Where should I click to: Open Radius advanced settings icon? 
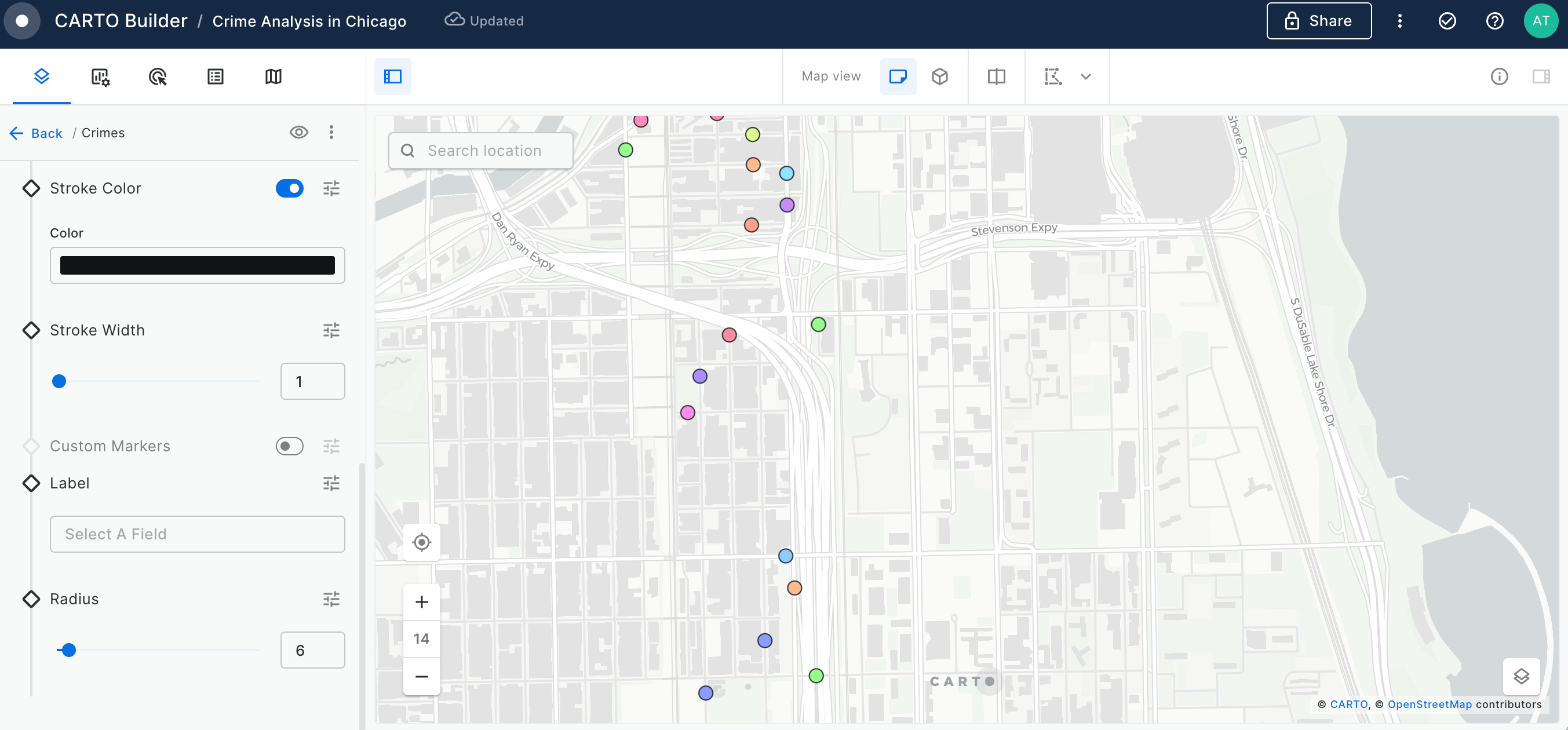tap(331, 599)
